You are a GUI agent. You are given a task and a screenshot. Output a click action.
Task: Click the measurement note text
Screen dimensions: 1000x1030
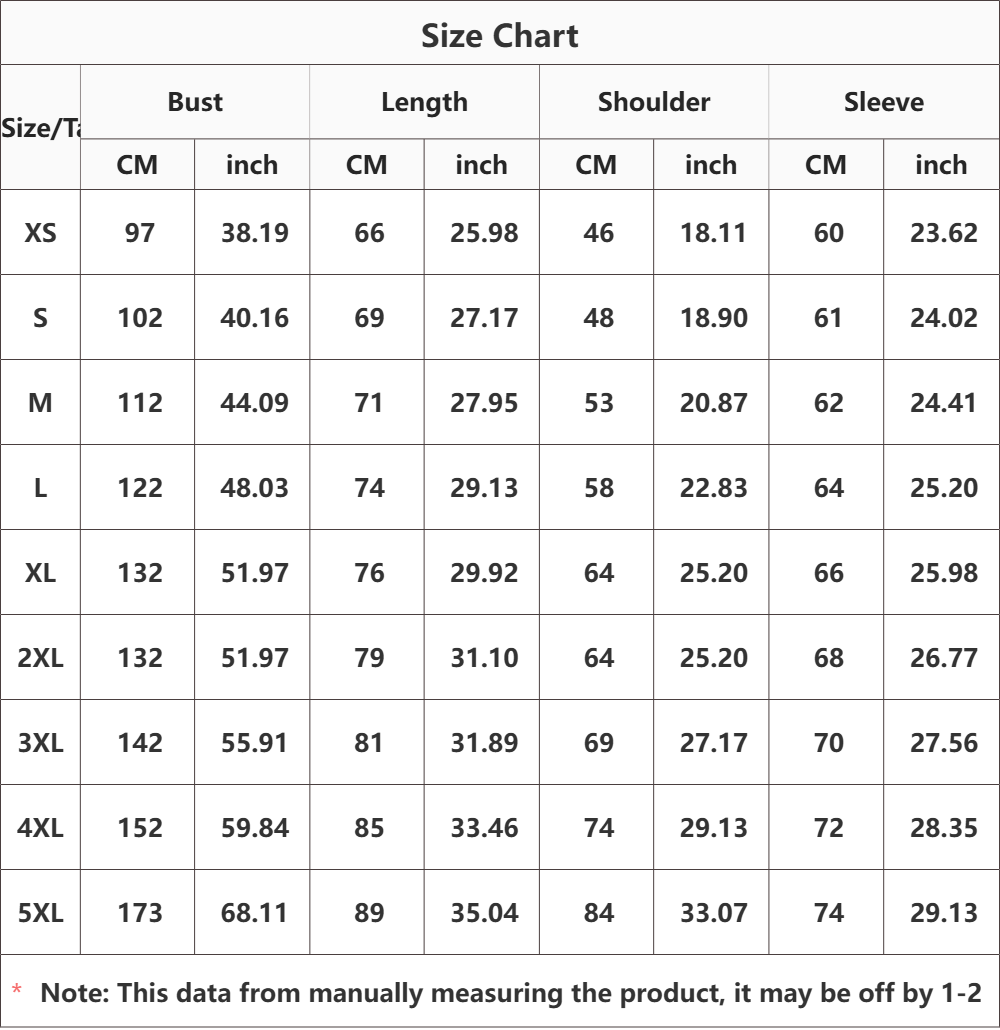[511, 993]
